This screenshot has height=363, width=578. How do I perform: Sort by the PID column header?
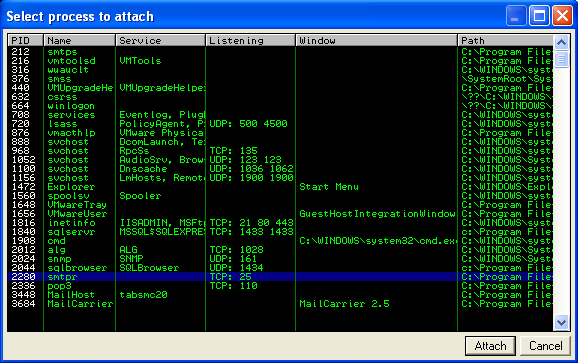[x=25, y=40]
